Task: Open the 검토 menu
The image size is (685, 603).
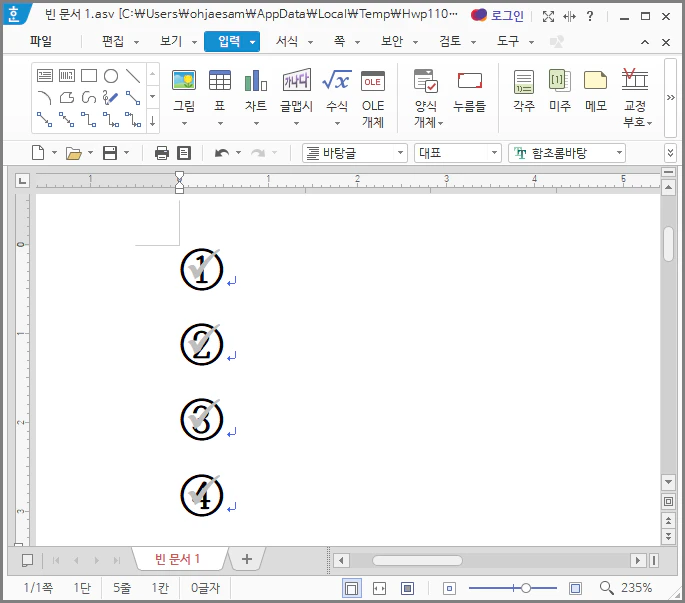Action: coord(450,42)
